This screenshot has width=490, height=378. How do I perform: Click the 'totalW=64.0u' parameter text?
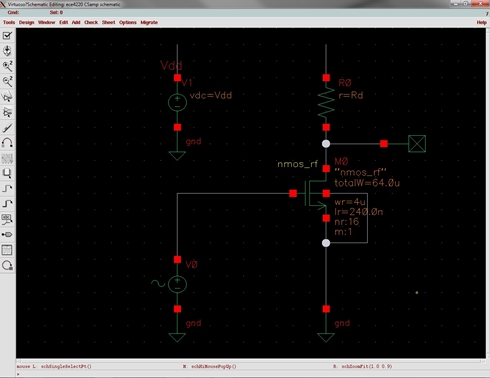(x=367, y=183)
